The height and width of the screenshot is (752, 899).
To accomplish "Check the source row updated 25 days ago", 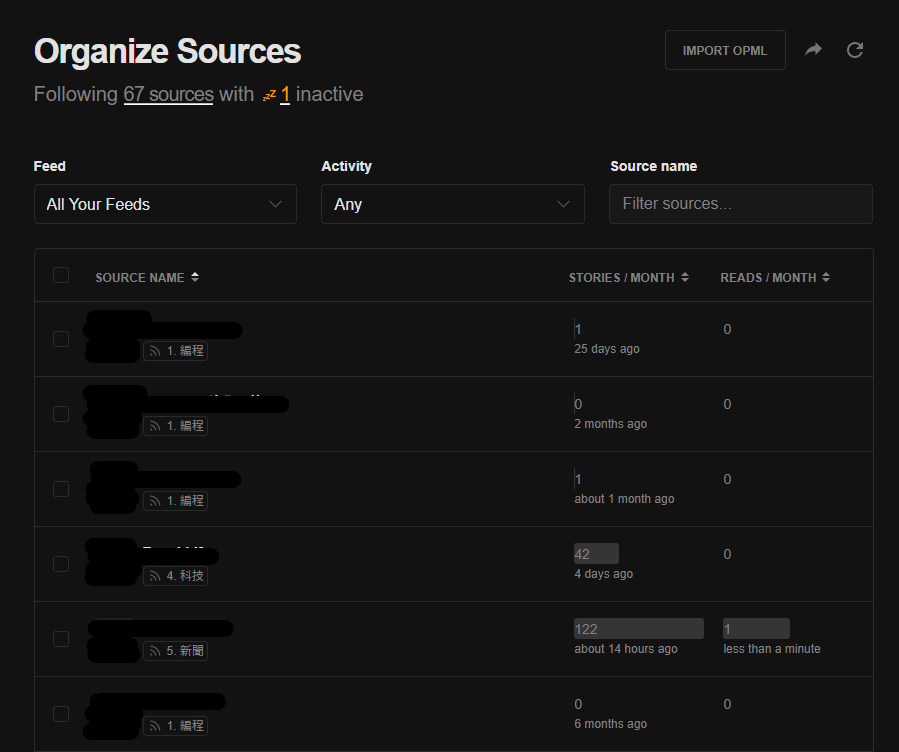I will click(x=61, y=339).
